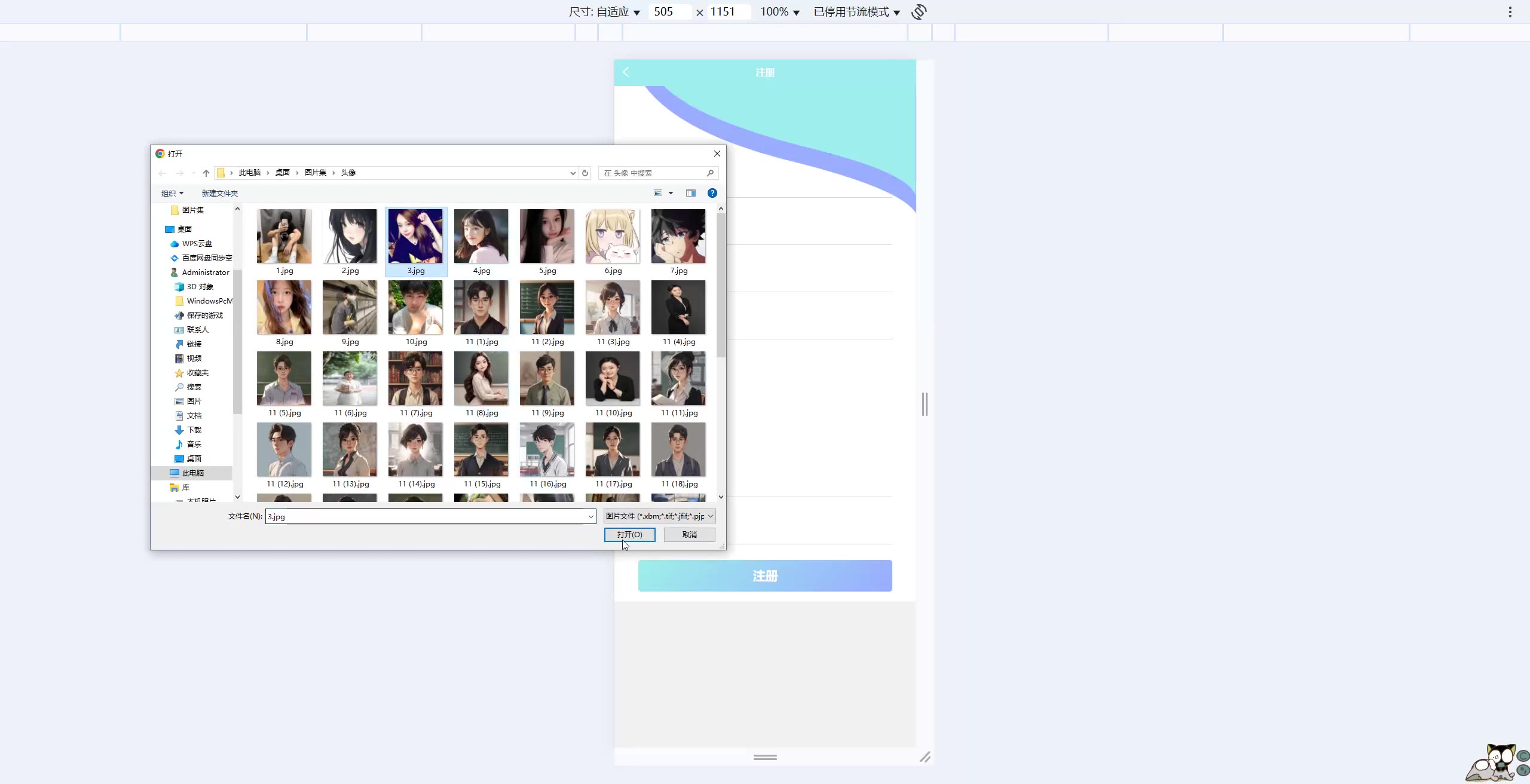This screenshot has width=1530, height=784.
Task: Open the 100% zoom dropdown
Action: click(779, 12)
